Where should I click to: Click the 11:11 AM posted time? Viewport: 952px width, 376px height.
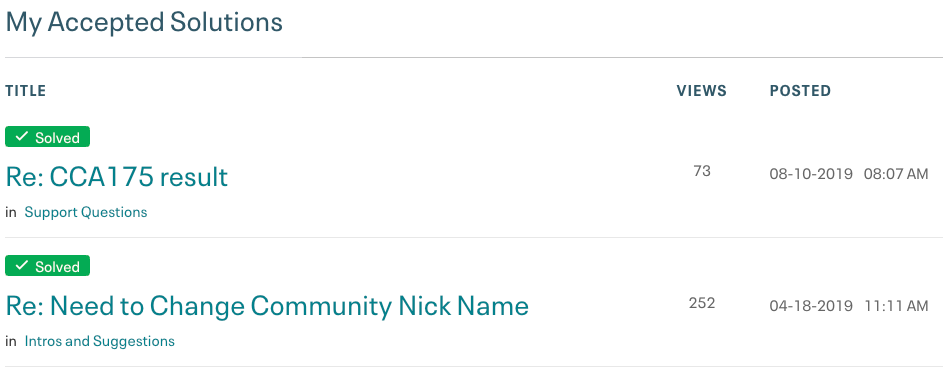[x=896, y=306]
